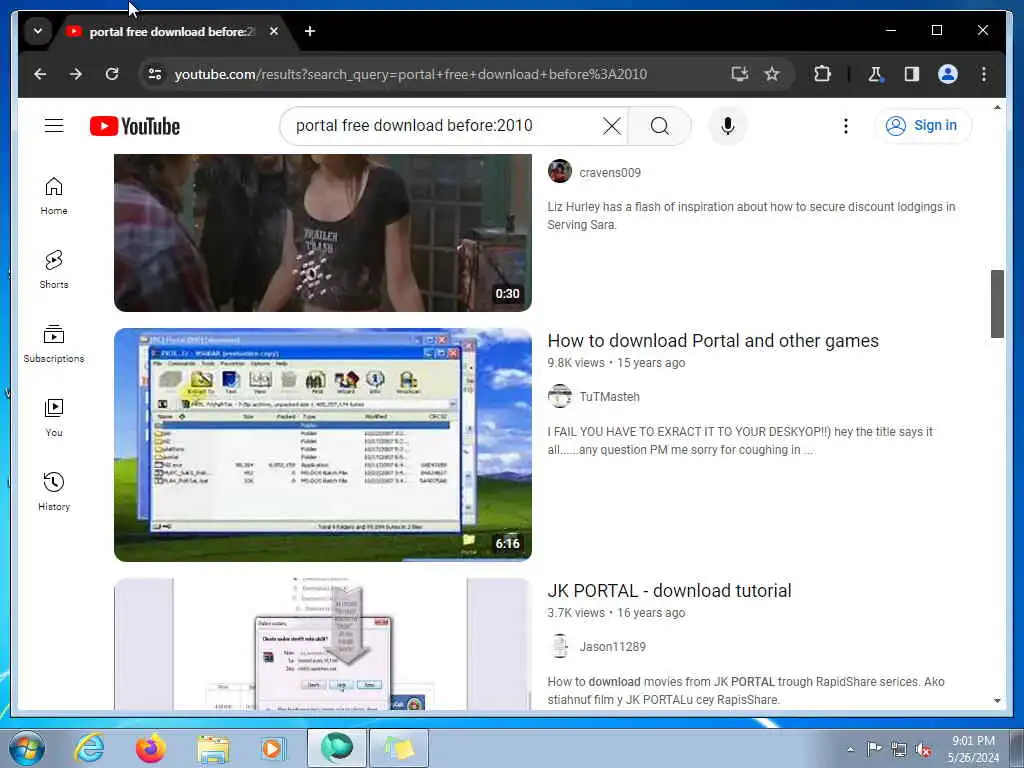Open the network tray icon
The width and height of the screenshot is (1024, 768).
[899, 749]
